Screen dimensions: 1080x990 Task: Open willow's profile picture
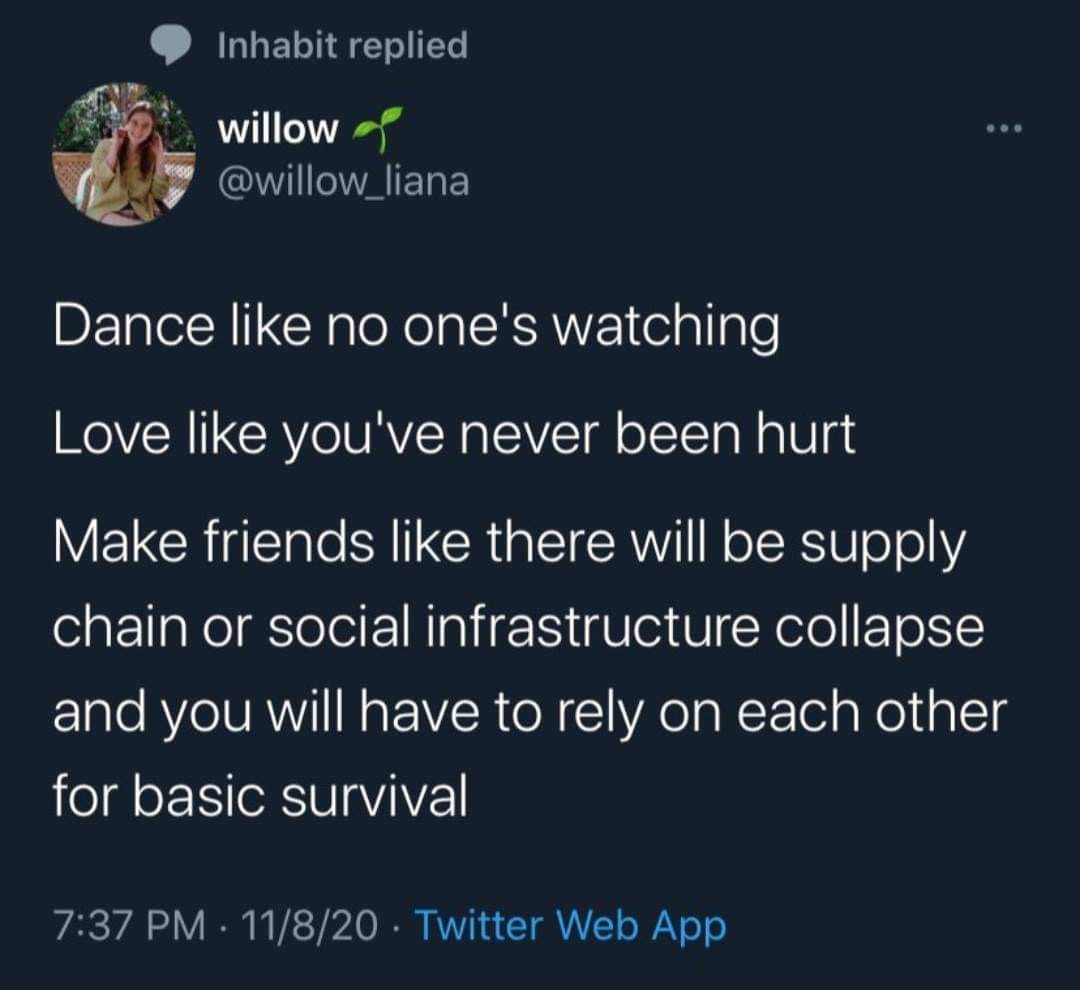pyautogui.click(x=124, y=154)
